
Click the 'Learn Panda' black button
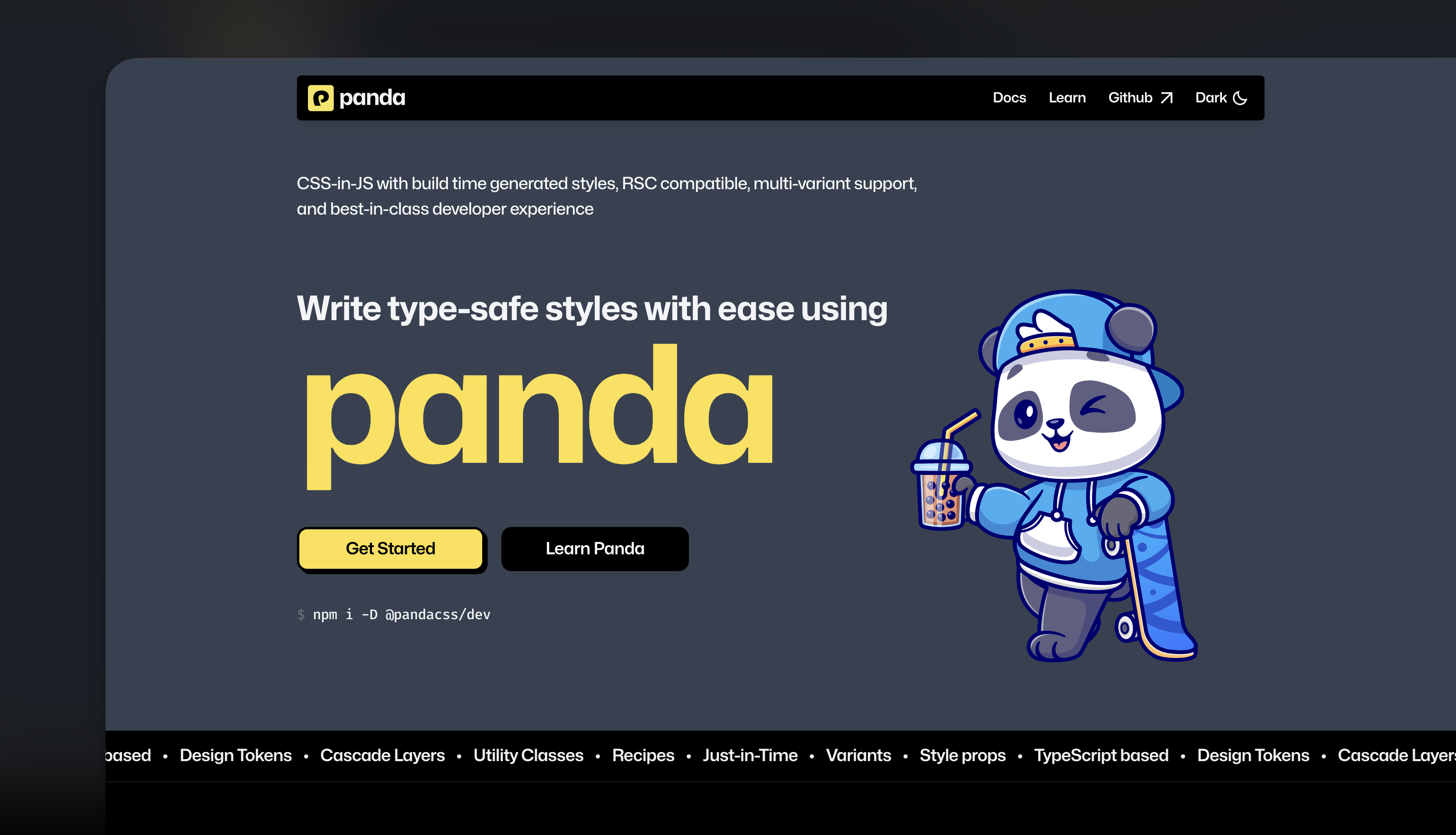point(594,548)
